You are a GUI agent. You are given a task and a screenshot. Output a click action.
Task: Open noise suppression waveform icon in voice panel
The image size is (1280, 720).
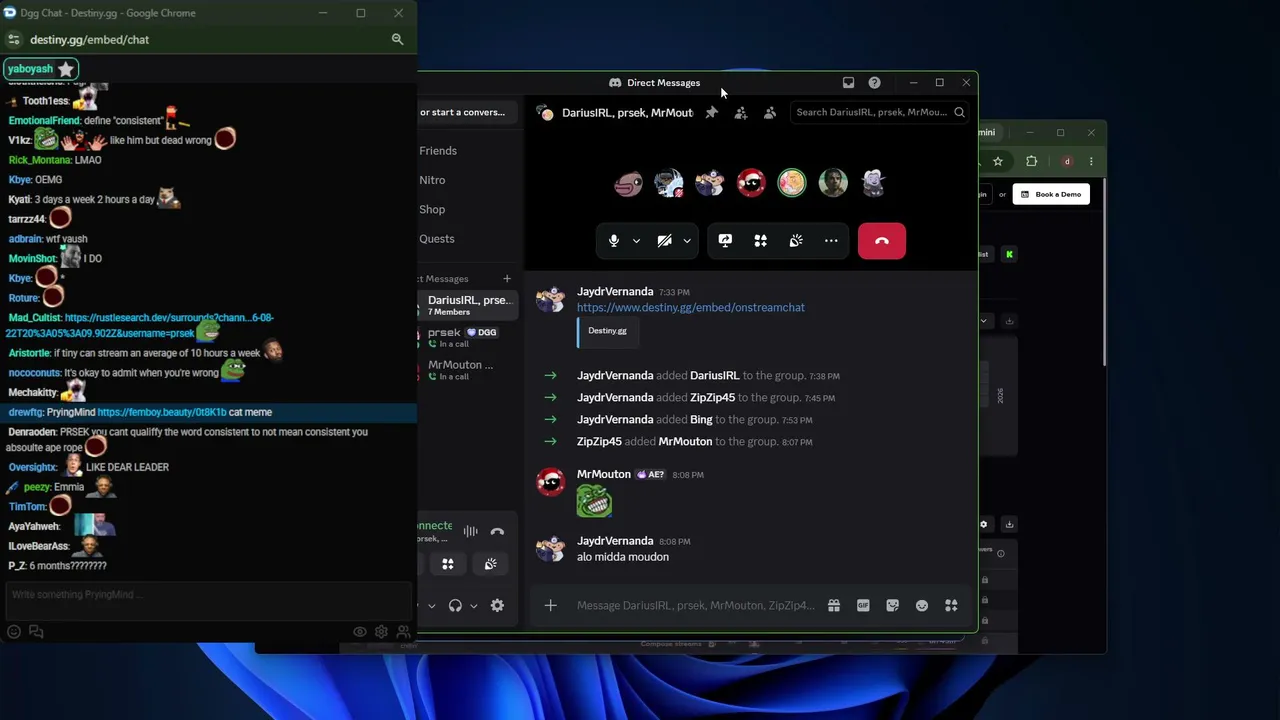[x=470, y=532]
